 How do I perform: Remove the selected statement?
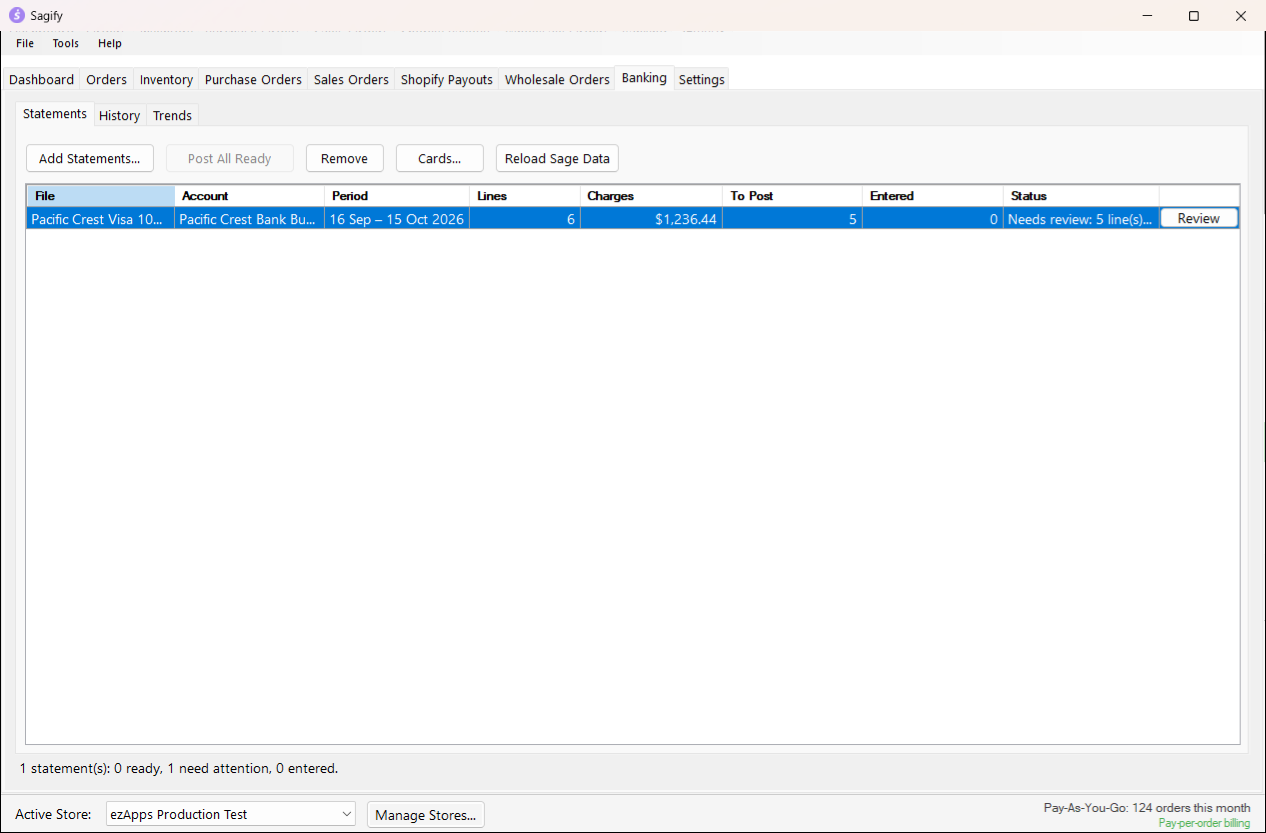[345, 158]
